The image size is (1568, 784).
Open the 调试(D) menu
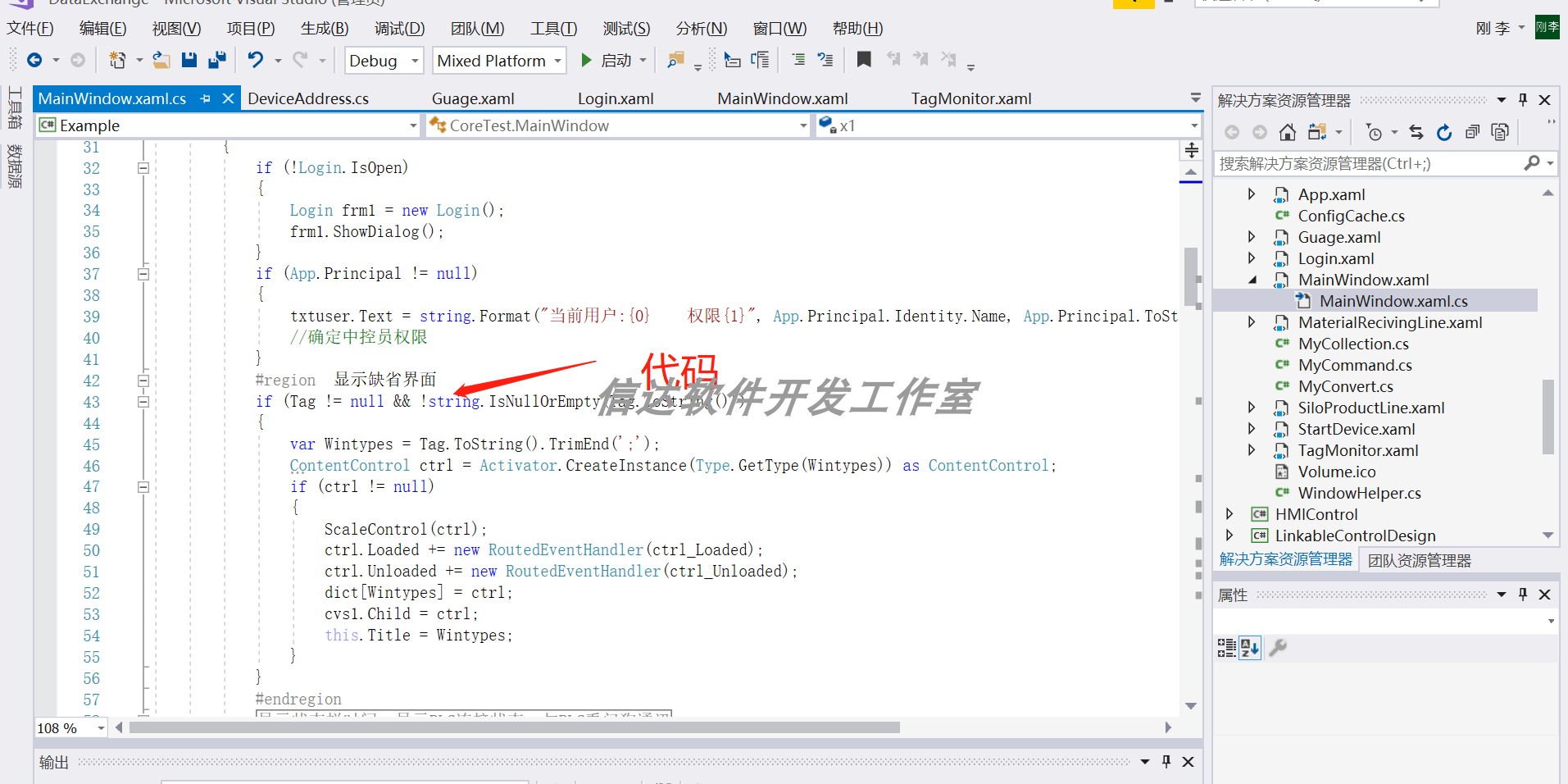399,29
